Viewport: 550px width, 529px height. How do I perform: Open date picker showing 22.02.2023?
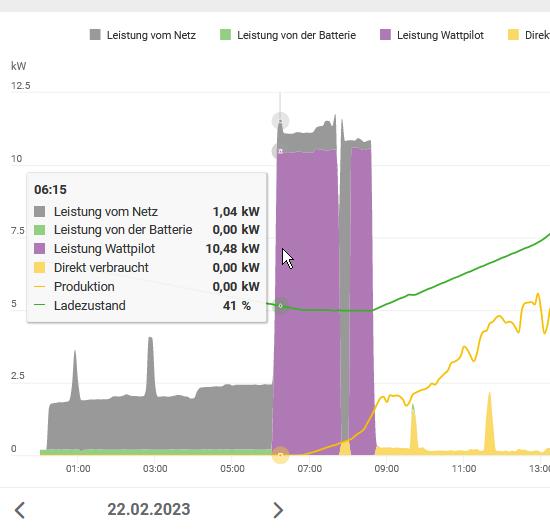coord(149,509)
